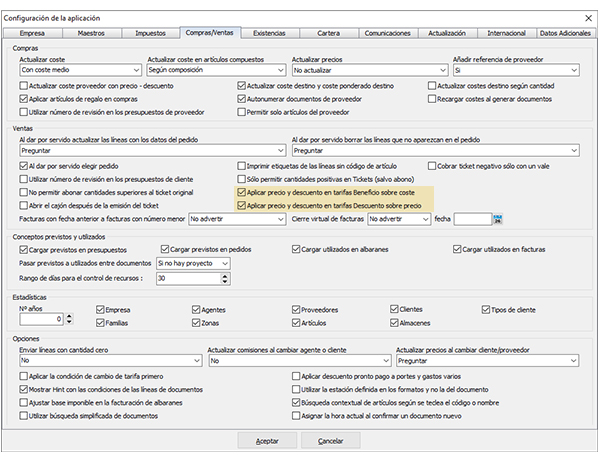
Task: Toggle Autonumerar documentos de proveedor checkbox
Action: [x=241, y=100]
